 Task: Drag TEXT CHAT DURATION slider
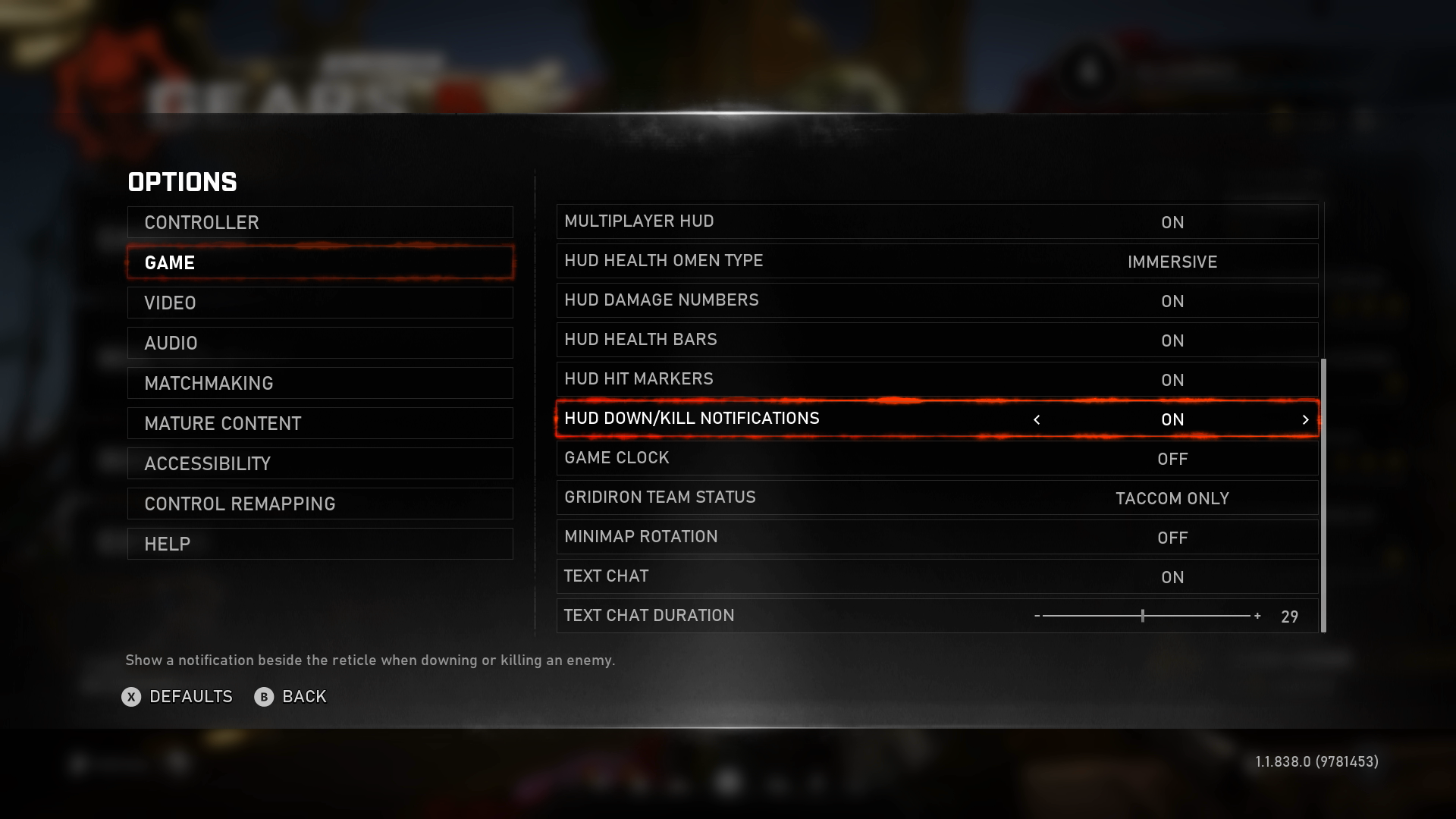1144,616
